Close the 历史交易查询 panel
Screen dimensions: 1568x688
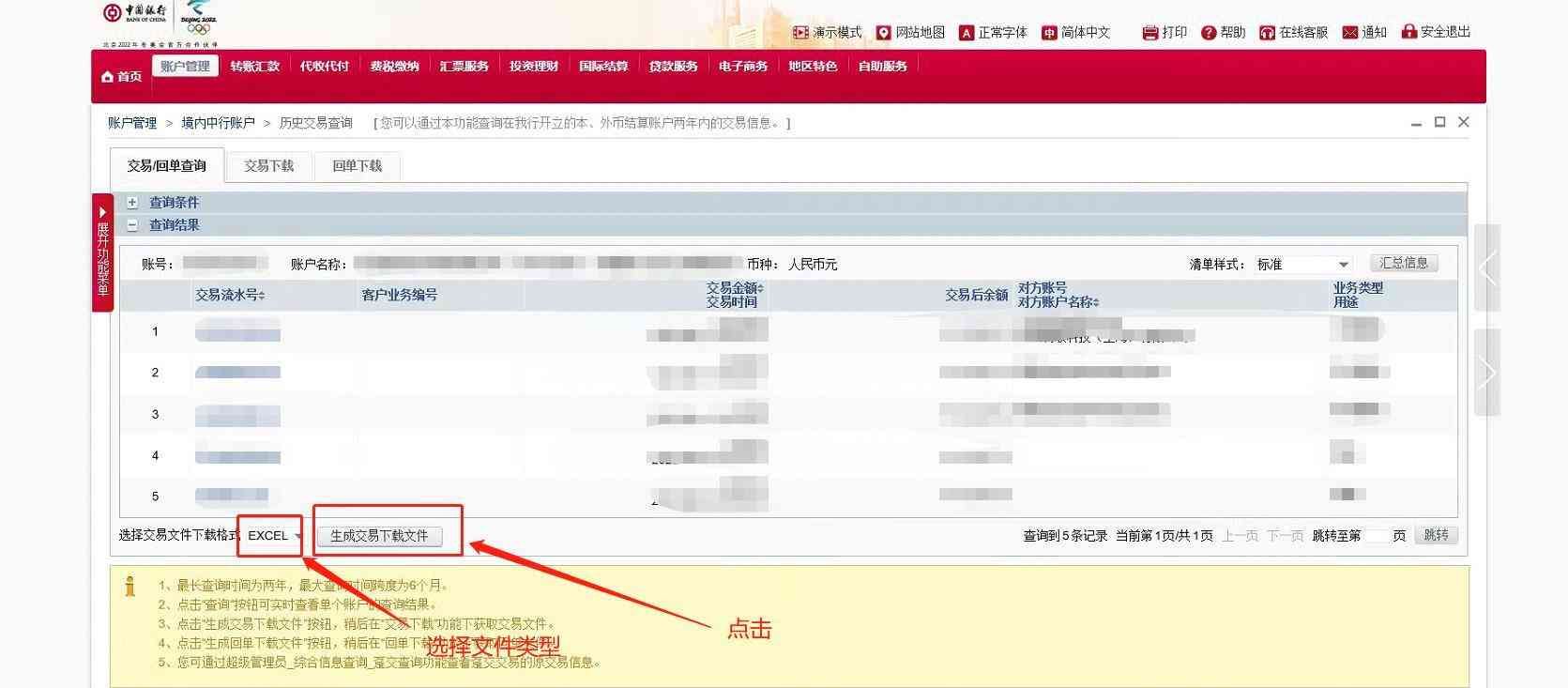click(x=1463, y=122)
